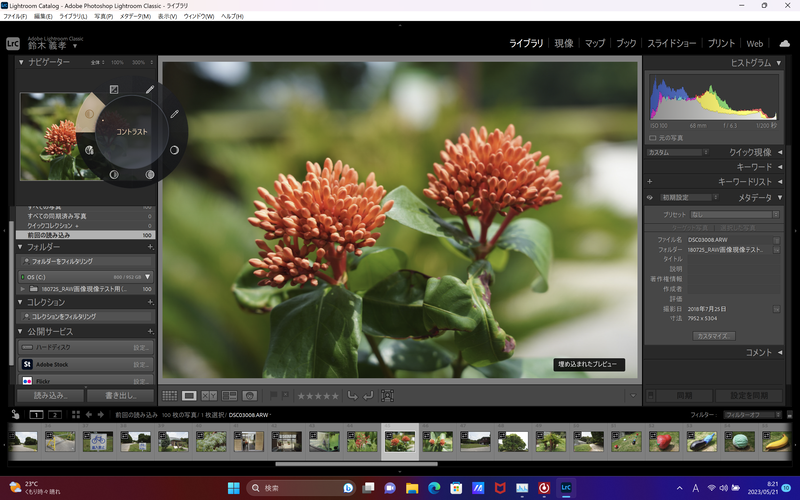Viewport: 800px width, 500px height.
Task: Rotate photo clockwise in toolbar
Action: pos(368,395)
